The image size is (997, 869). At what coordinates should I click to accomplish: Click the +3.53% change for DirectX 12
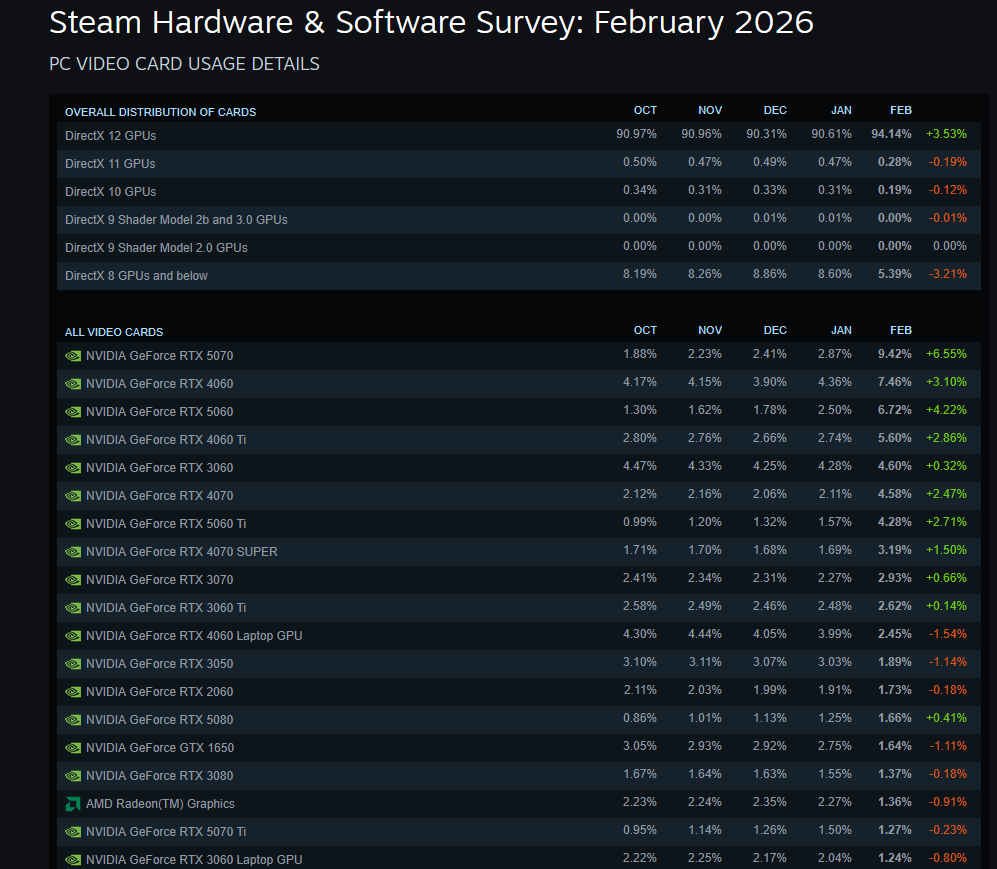tap(946, 134)
